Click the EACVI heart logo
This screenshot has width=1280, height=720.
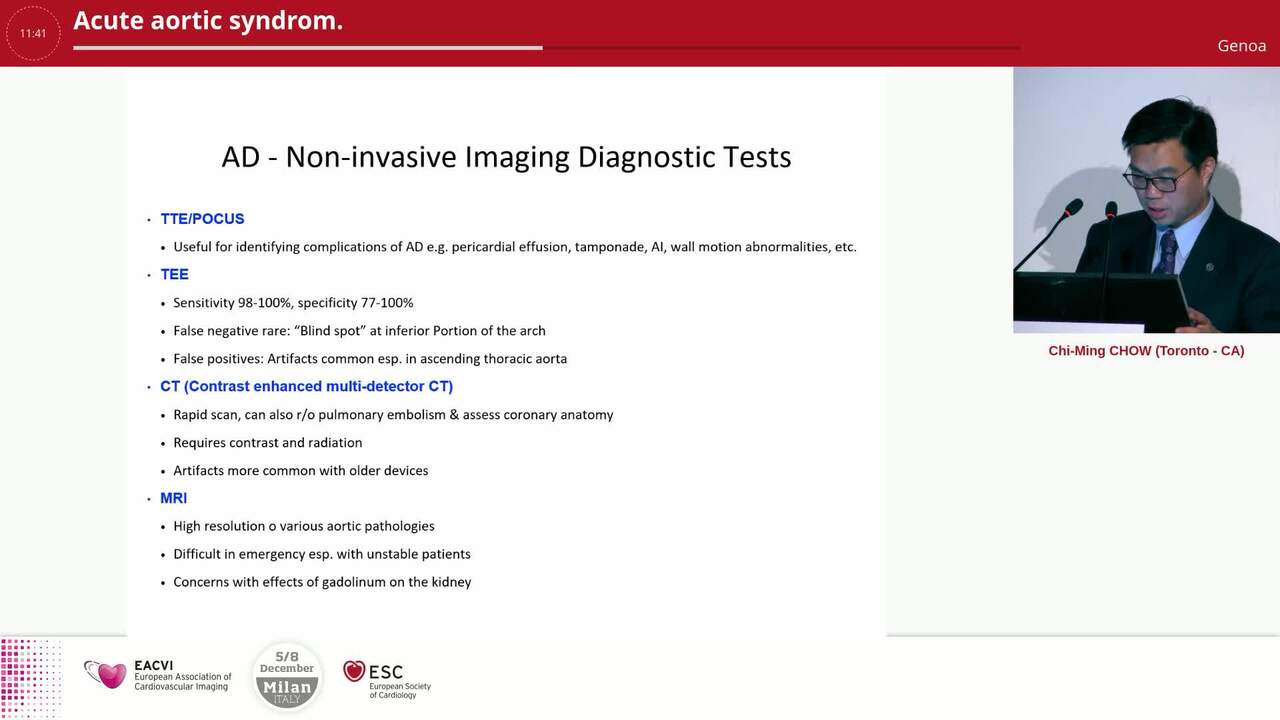coord(105,674)
